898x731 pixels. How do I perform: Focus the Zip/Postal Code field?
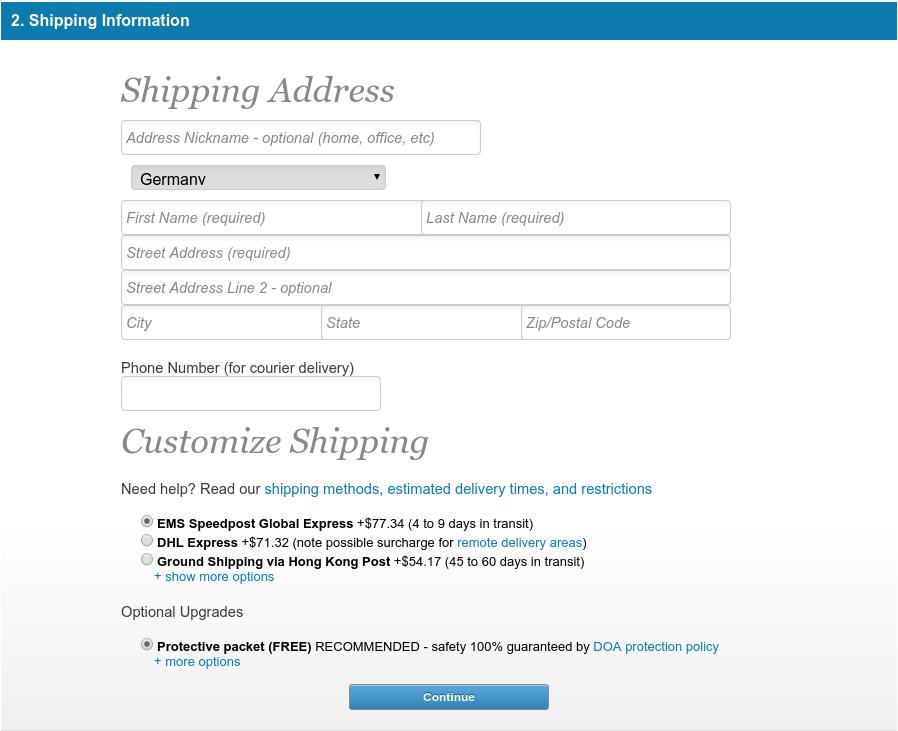point(626,323)
